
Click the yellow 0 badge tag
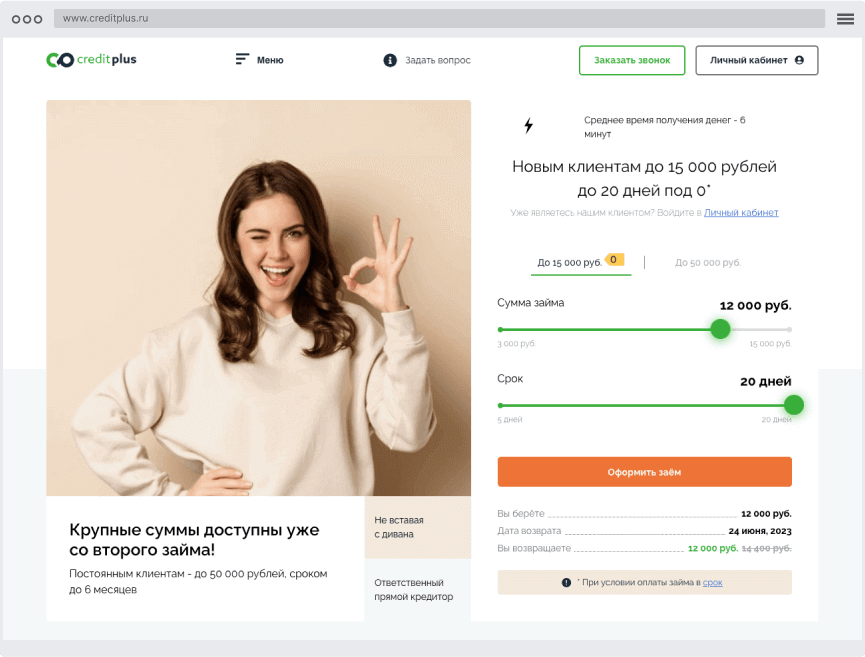[x=614, y=259]
